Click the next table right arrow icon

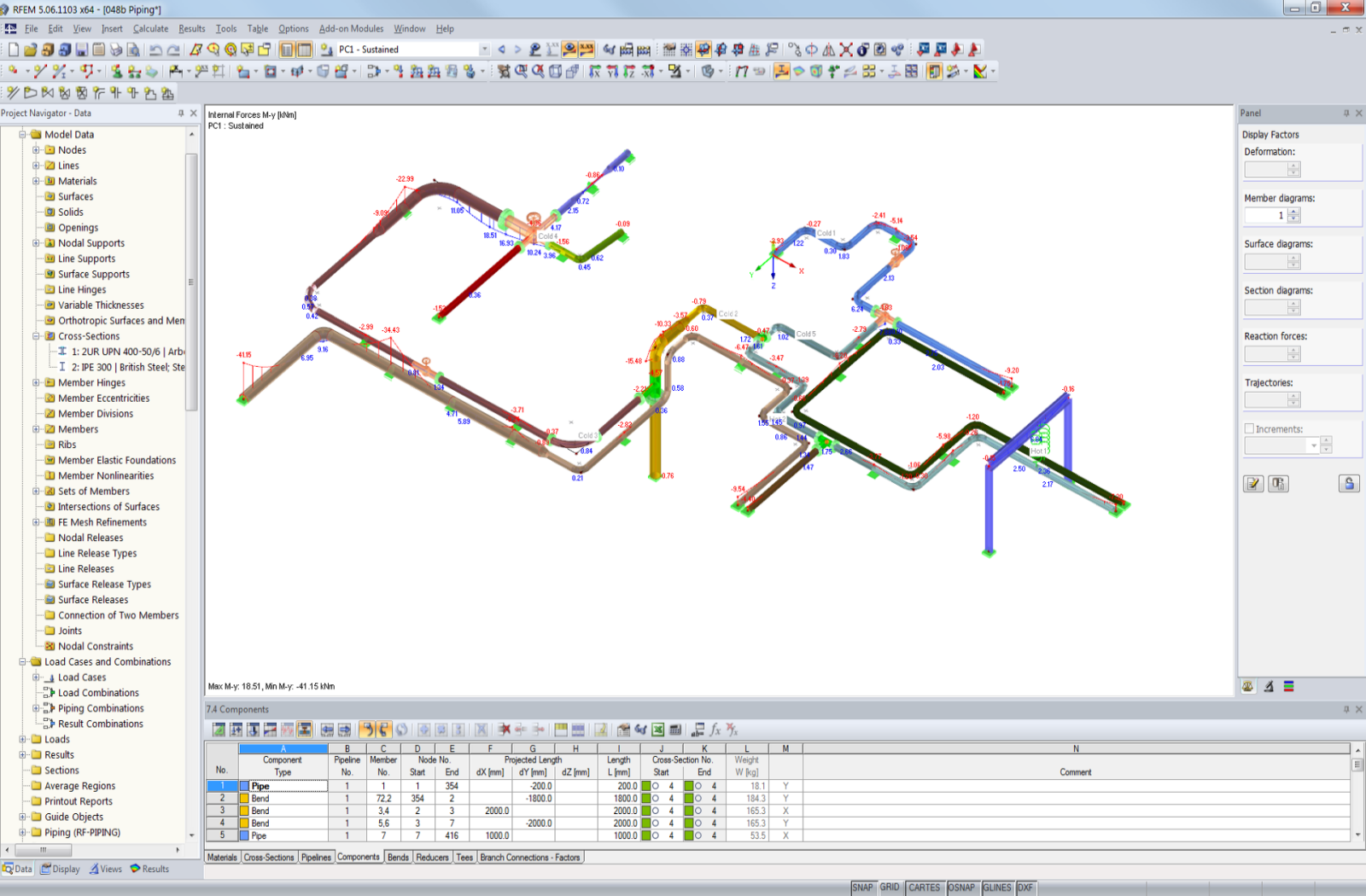pos(344,730)
